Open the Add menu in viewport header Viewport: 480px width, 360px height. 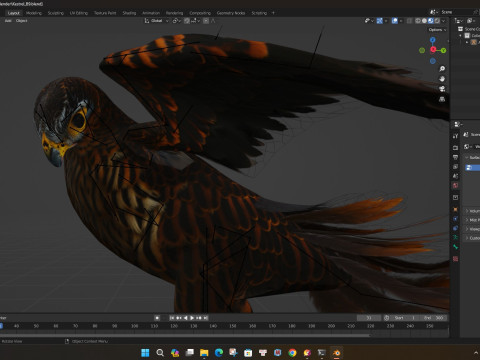(8, 21)
